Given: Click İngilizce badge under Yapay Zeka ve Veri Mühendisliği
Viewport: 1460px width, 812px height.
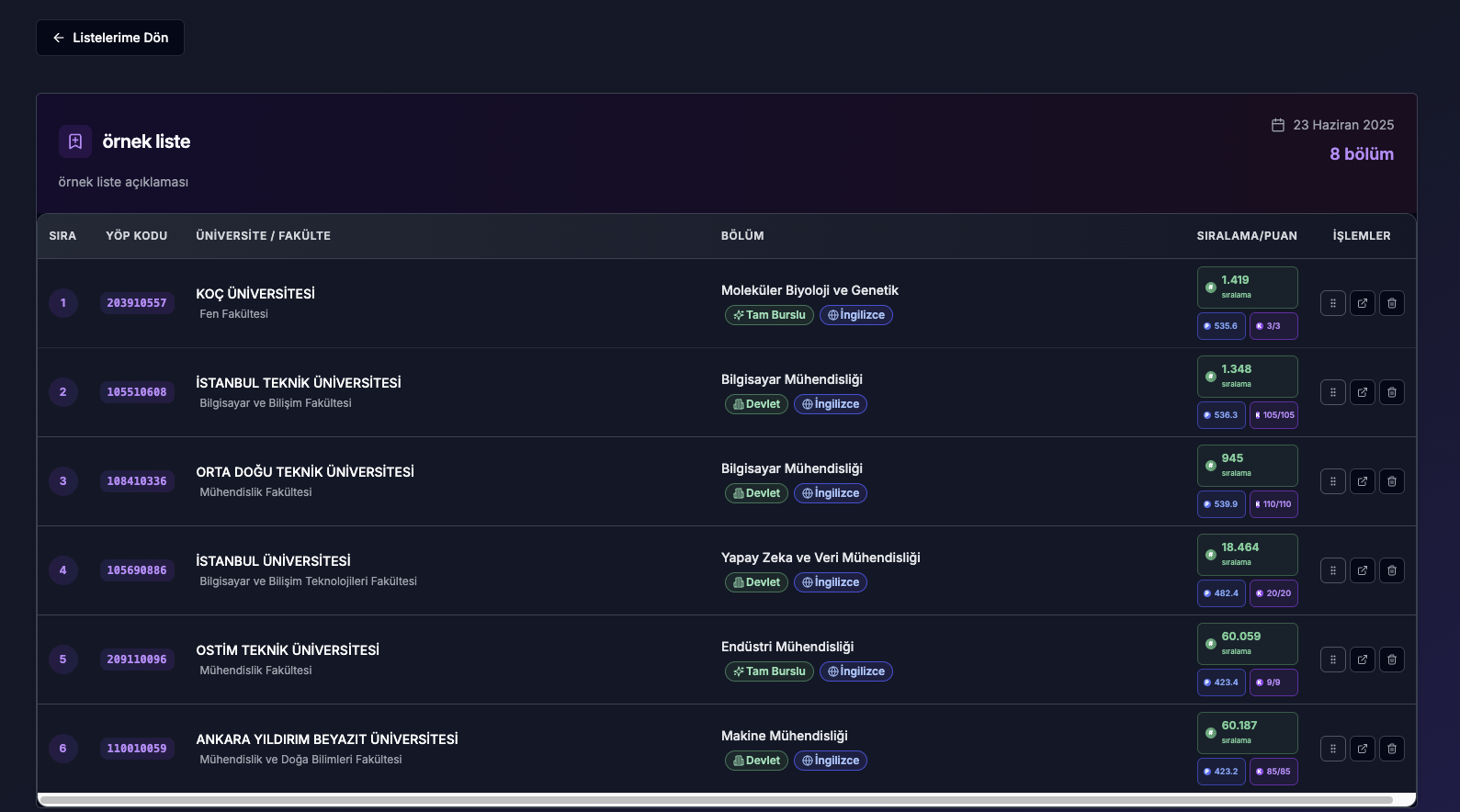Looking at the screenshot, I should (x=831, y=582).
